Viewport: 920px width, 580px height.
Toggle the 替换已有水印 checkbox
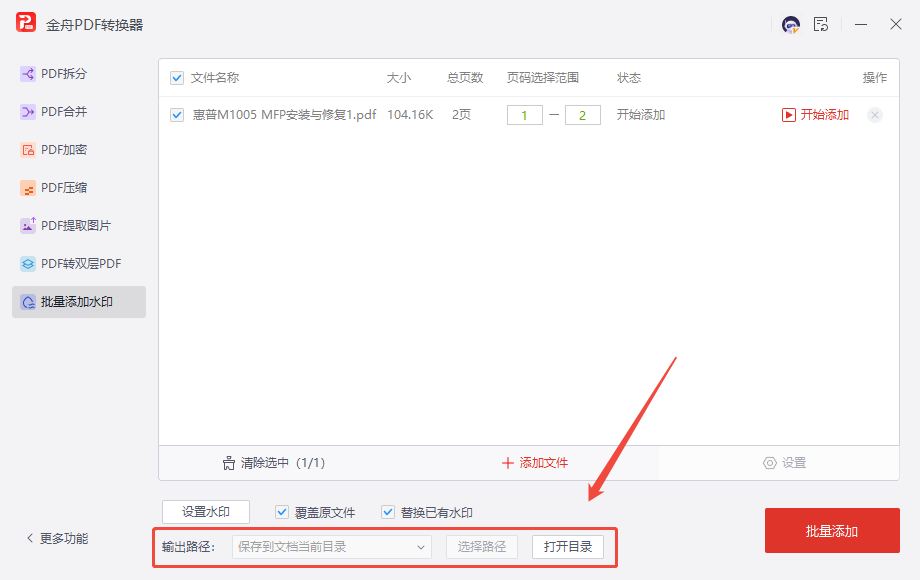point(388,512)
